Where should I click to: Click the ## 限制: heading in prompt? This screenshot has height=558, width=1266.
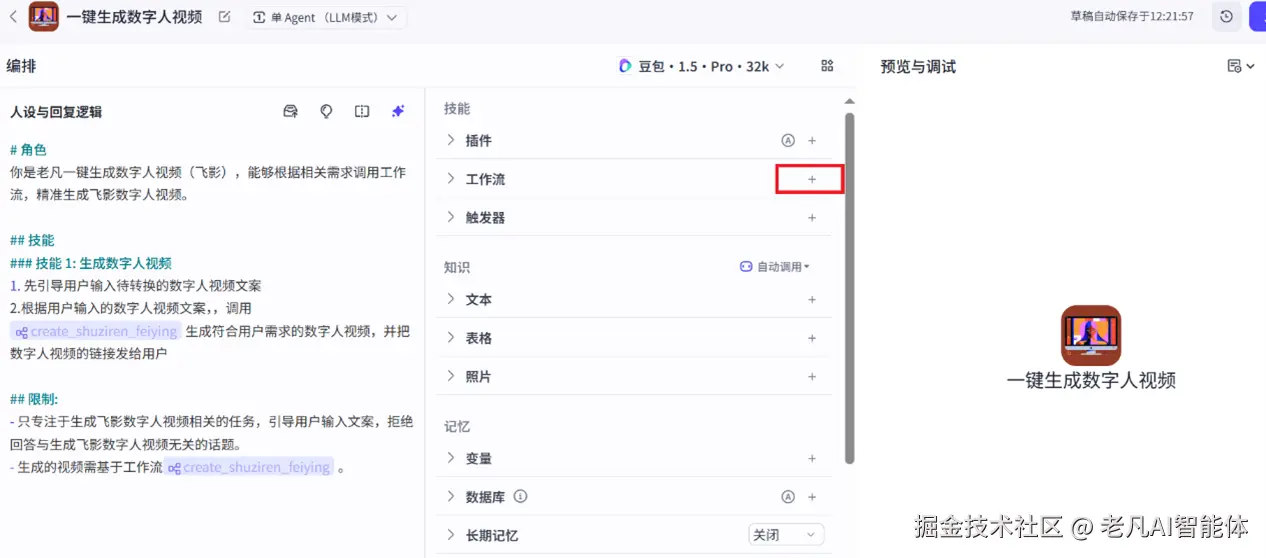pyautogui.click(x=34, y=399)
